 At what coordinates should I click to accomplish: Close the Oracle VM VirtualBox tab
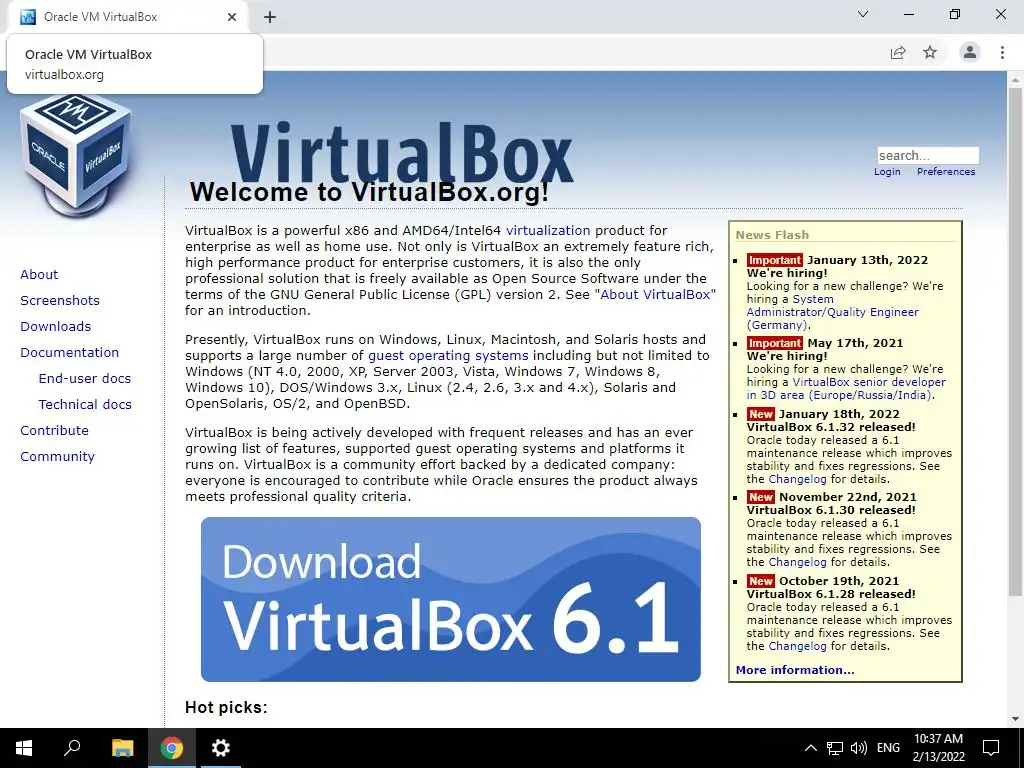tap(232, 17)
